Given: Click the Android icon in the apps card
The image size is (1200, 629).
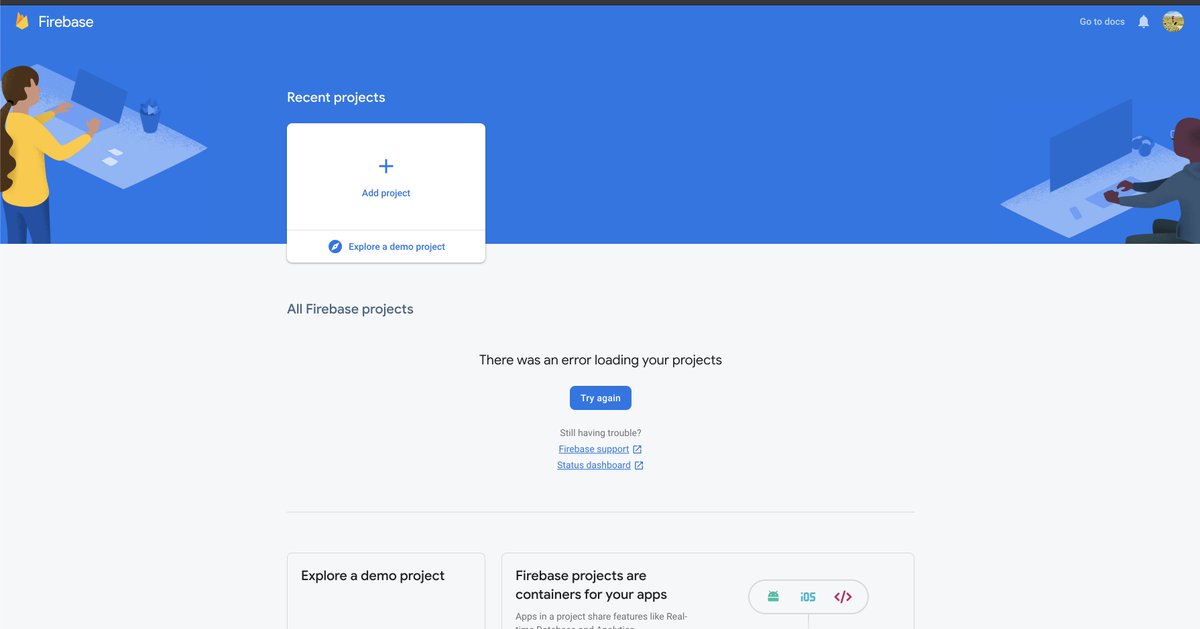Looking at the screenshot, I should (x=773, y=597).
